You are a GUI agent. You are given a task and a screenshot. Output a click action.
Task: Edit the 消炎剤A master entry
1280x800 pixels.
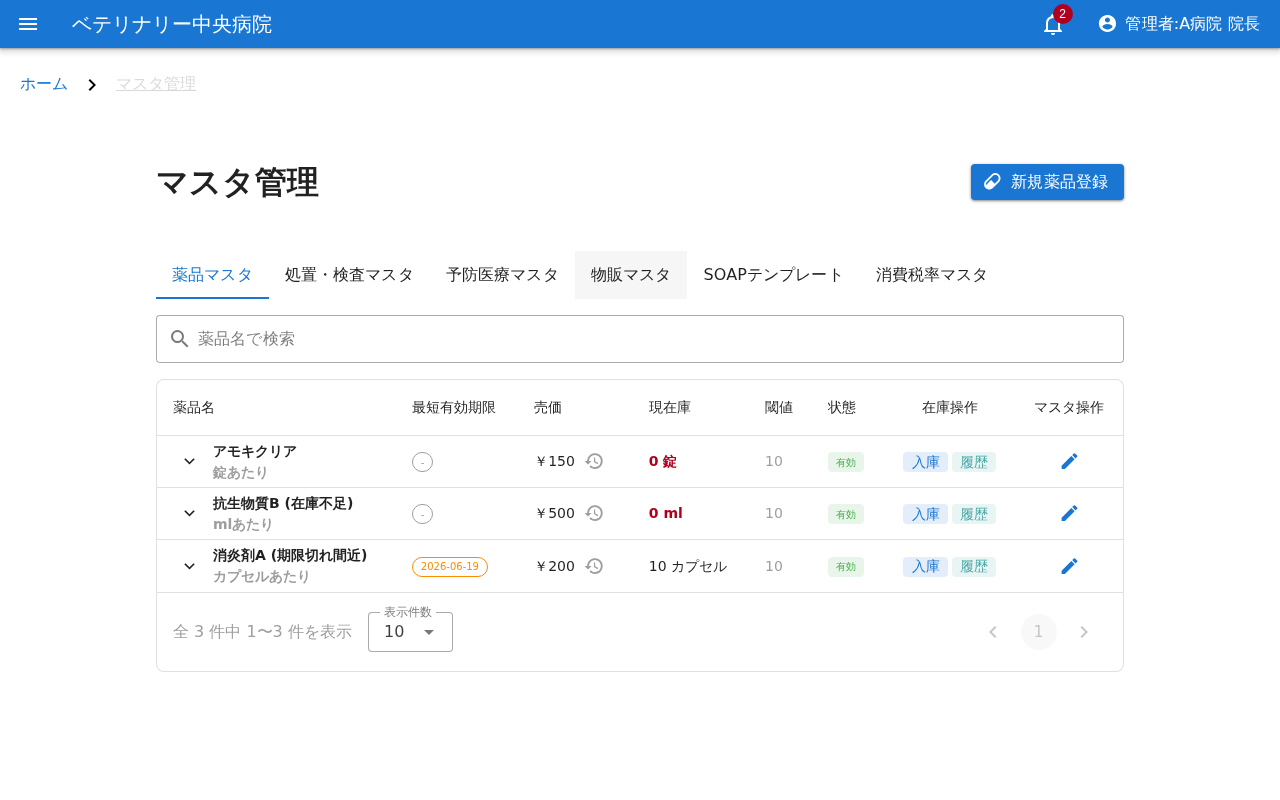(x=1069, y=566)
